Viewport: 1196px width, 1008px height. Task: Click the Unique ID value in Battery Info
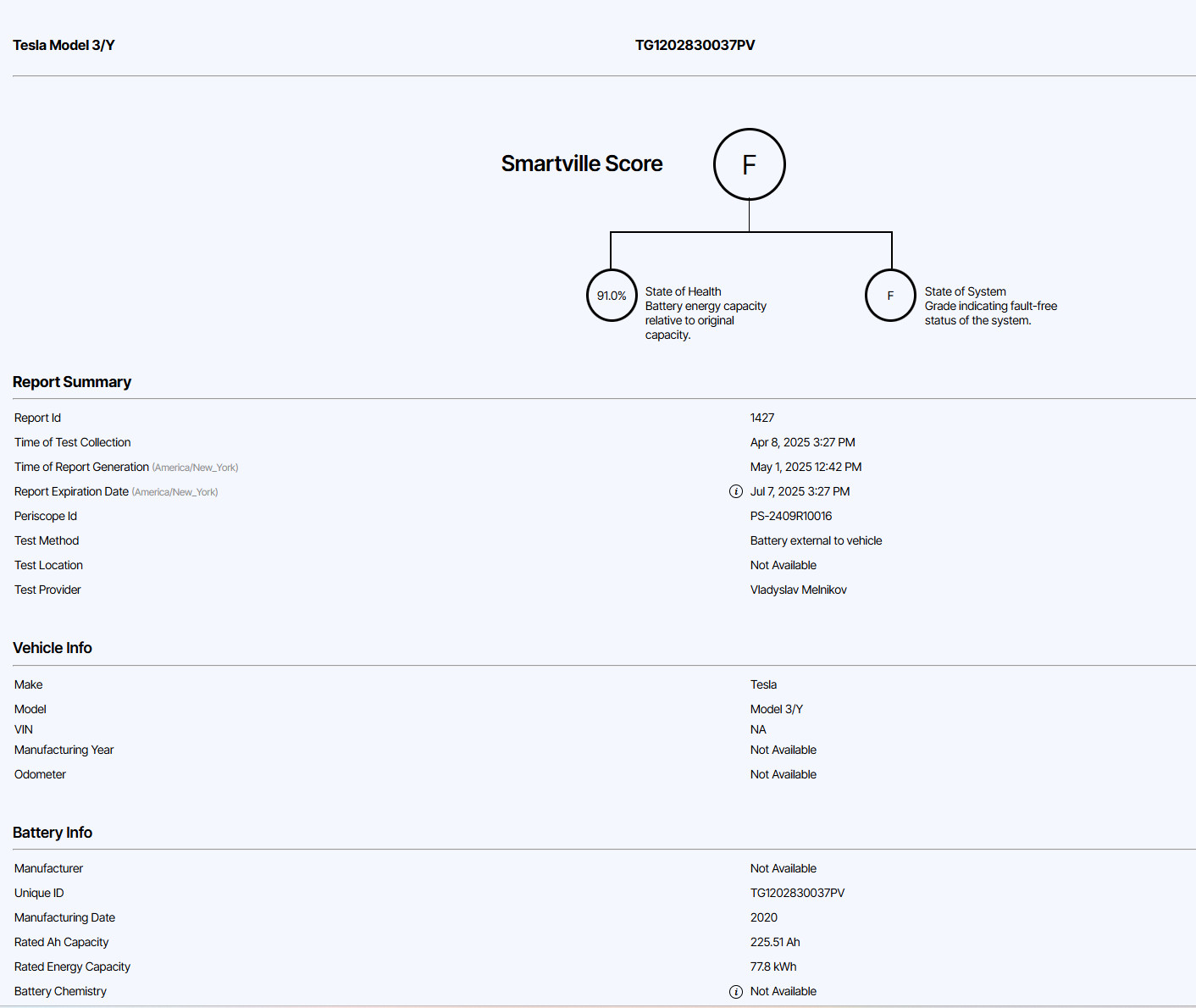[x=797, y=893]
